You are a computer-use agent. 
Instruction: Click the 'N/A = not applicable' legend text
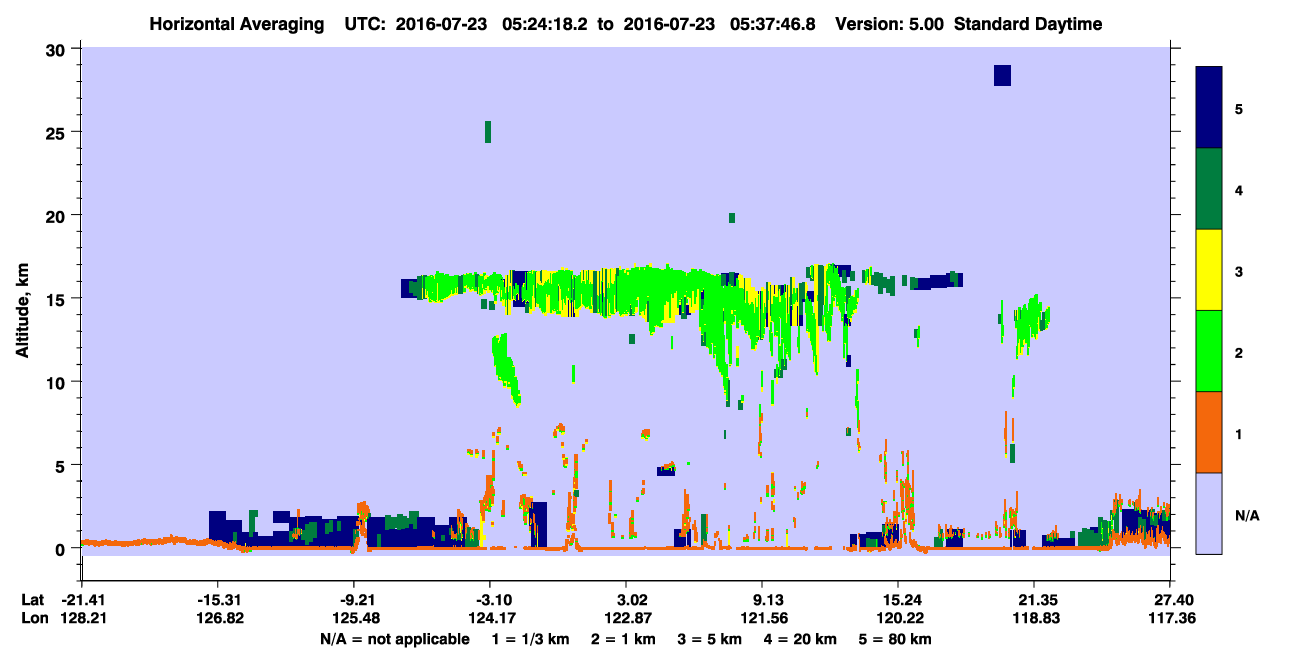click(x=394, y=639)
